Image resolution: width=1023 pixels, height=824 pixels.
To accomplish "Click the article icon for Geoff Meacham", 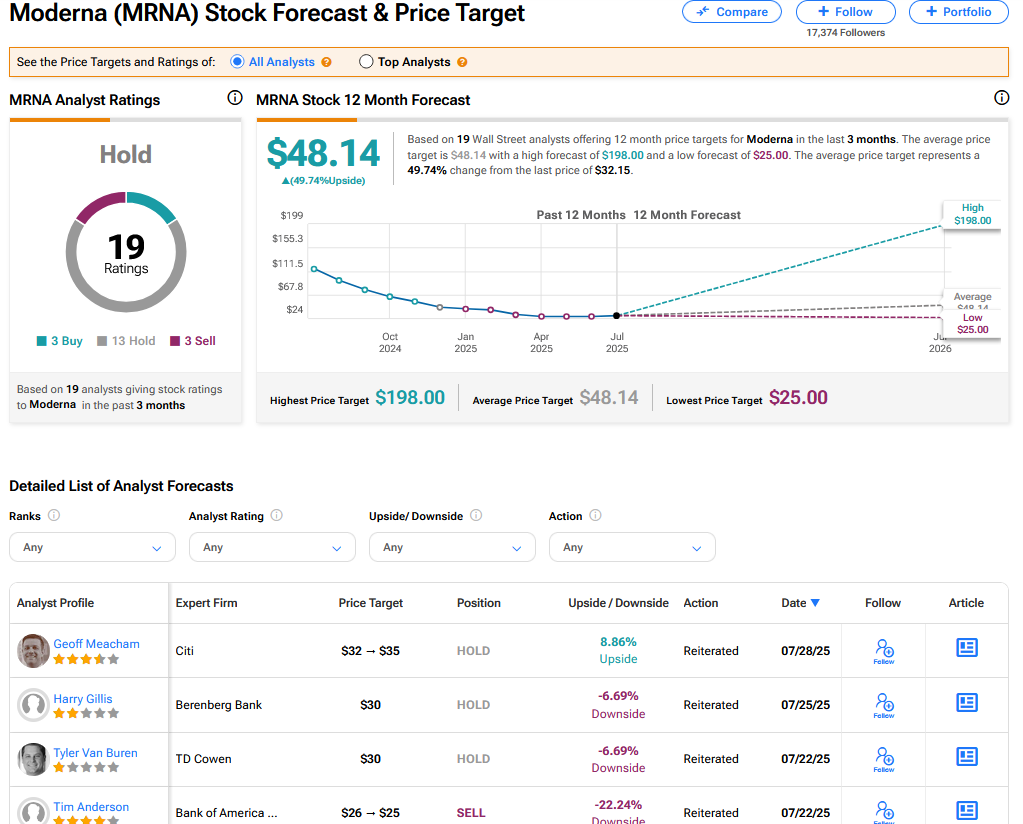I will (x=966, y=649).
